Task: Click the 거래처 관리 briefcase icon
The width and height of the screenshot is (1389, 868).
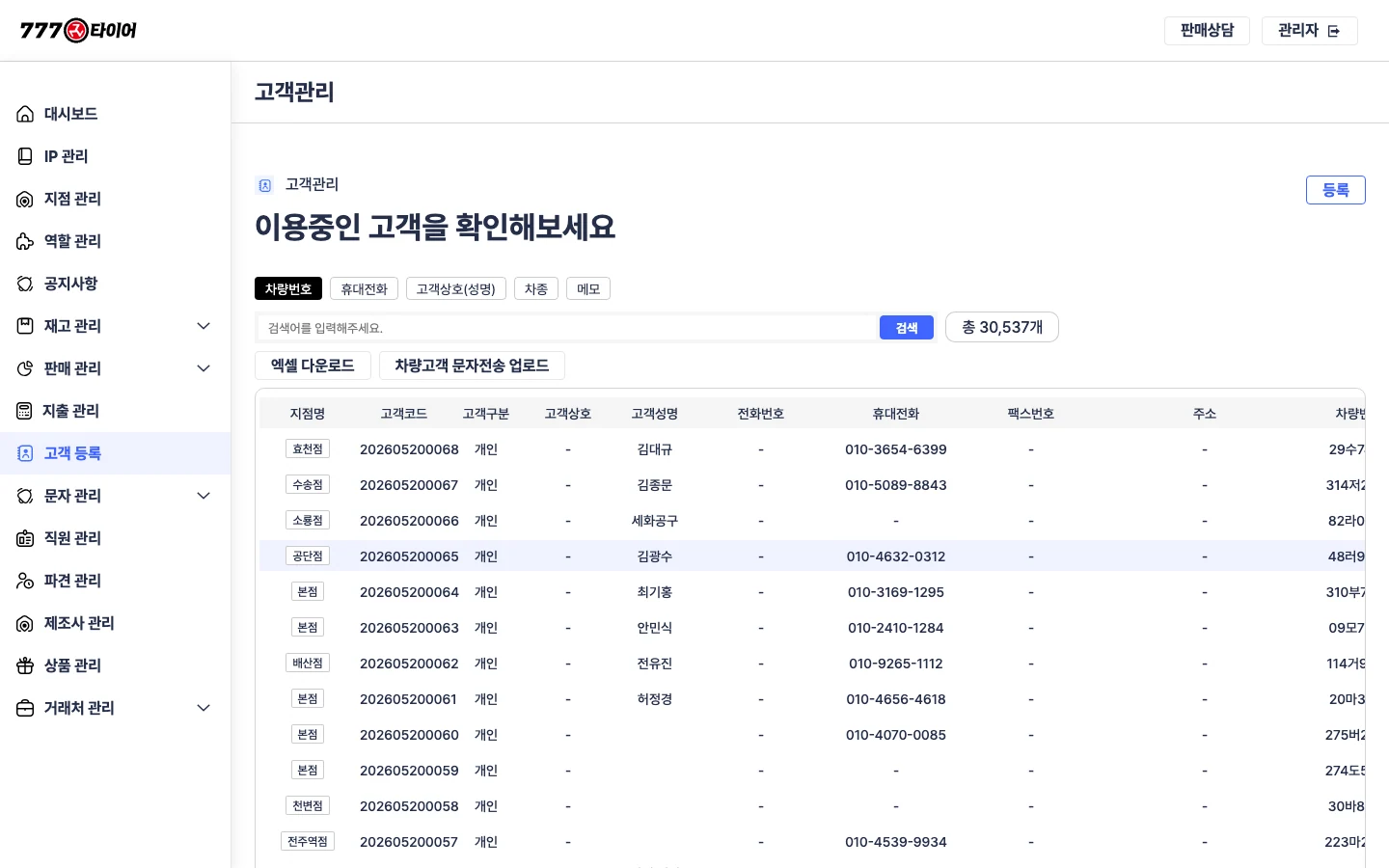Action: tap(25, 708)
